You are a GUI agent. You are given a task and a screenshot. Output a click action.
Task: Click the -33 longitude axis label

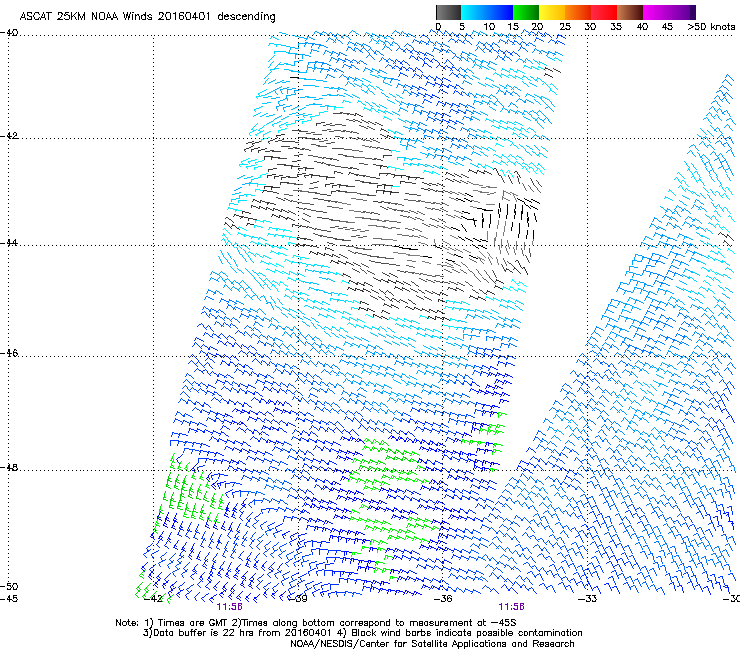tap(587, 599)
